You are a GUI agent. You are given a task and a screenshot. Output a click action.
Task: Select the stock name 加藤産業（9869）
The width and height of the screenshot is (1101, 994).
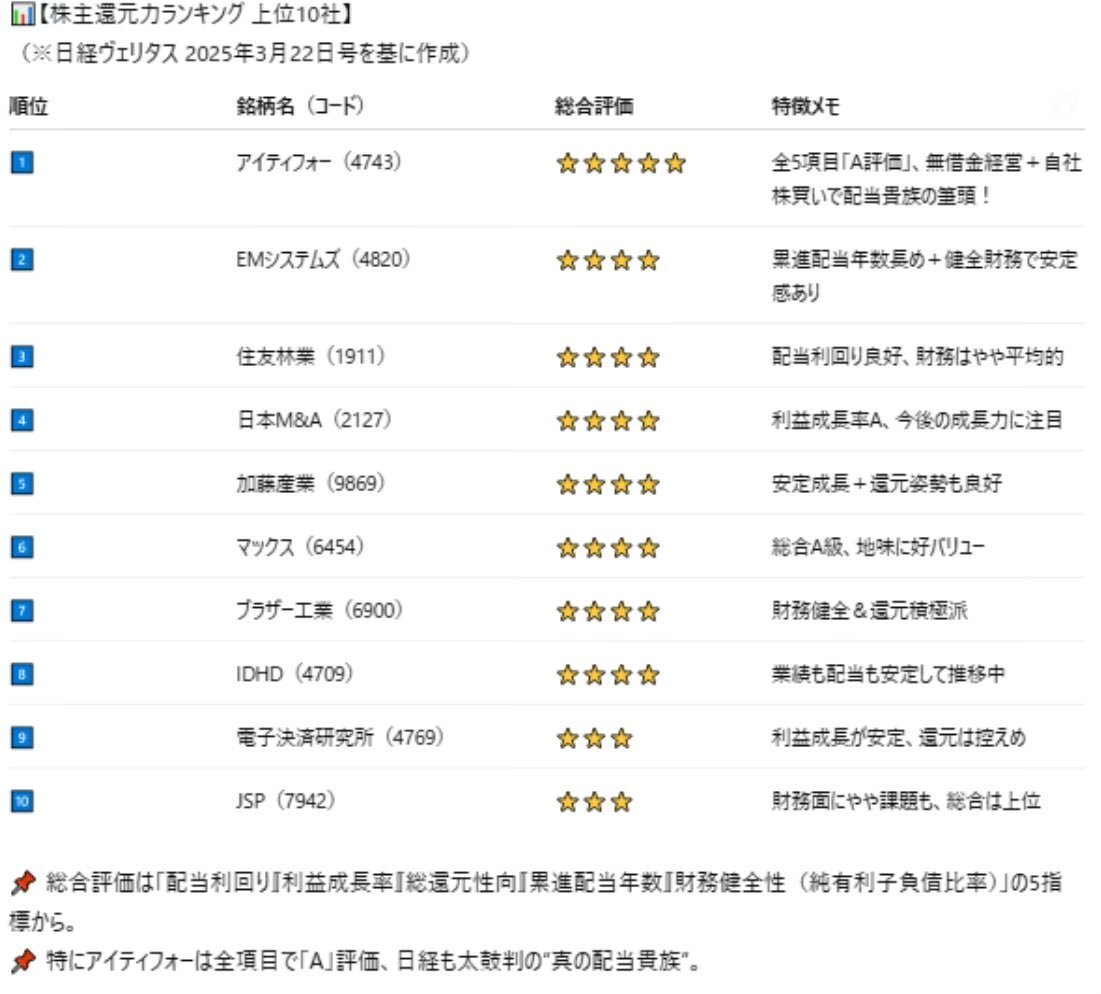311,483
